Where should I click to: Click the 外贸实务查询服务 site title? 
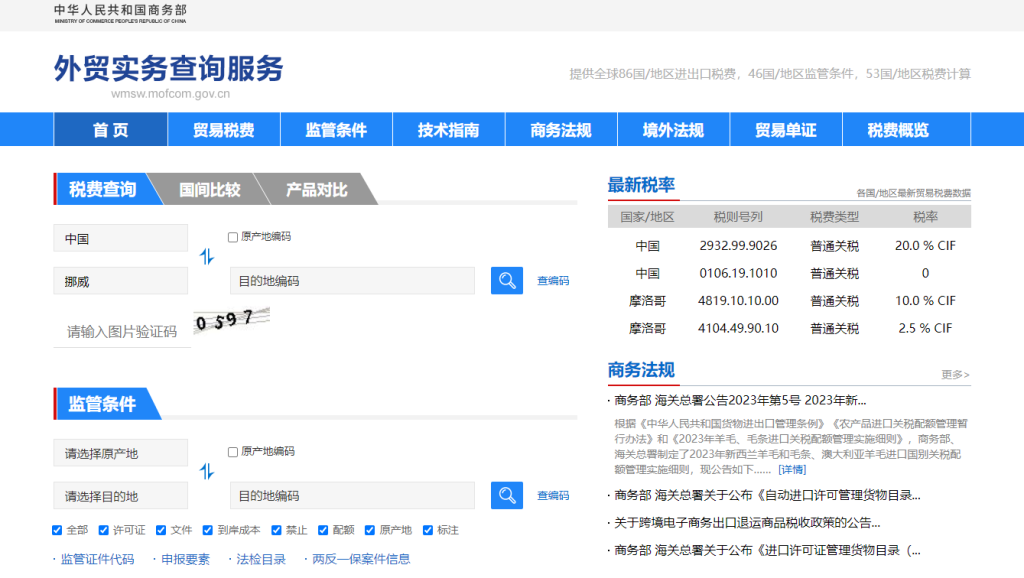tap(168, 69)
